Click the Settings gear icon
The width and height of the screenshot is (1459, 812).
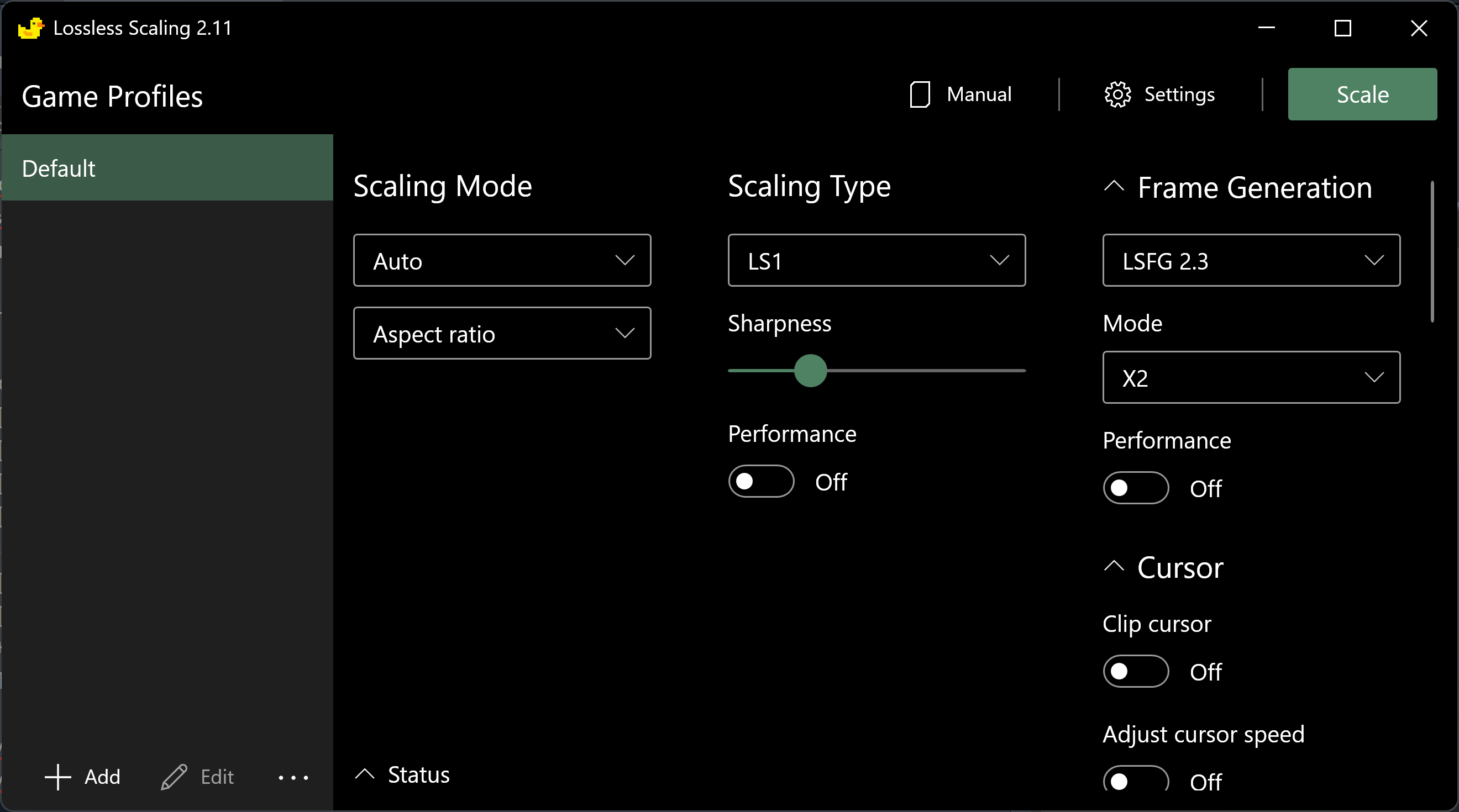click(x=1117, y=94)
